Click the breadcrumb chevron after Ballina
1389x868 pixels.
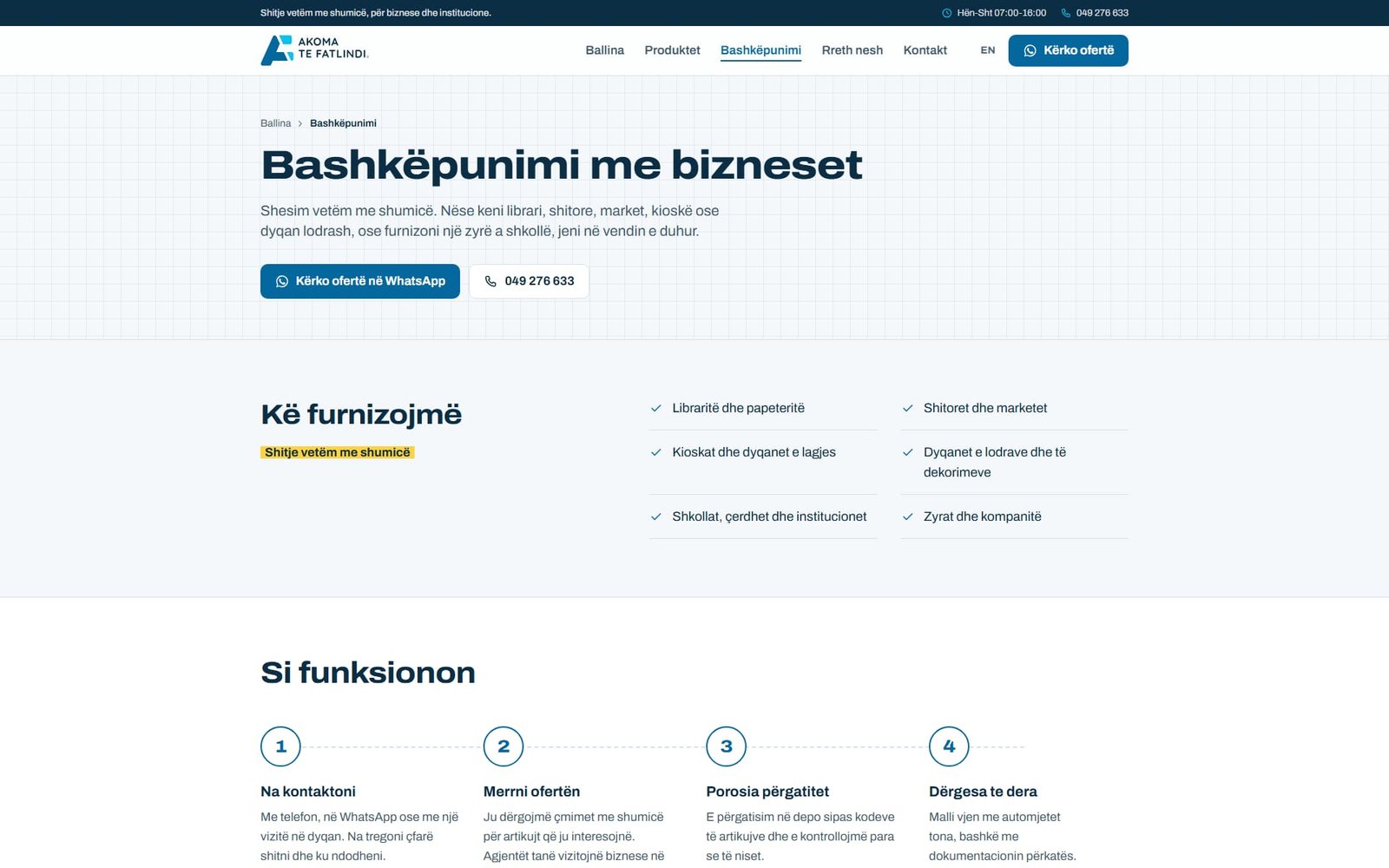[300, 123]
